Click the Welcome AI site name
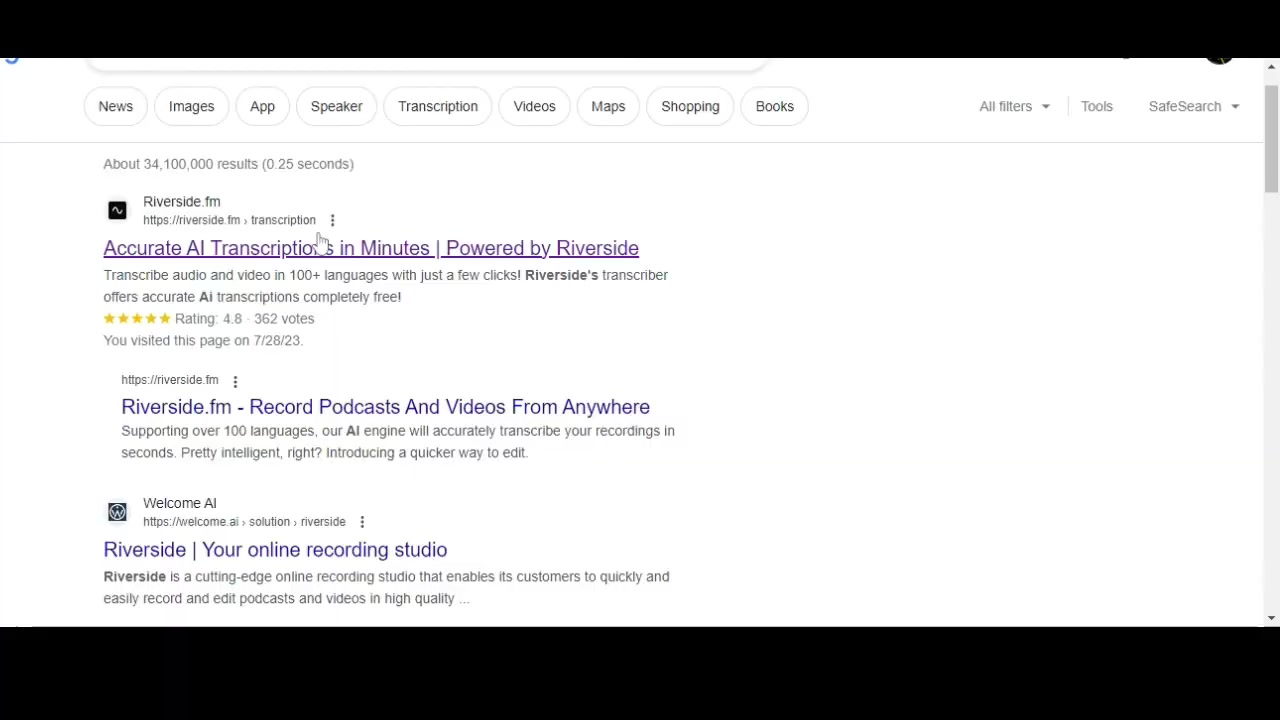The height and width of the screenshot is (720, 1280). coord(180,503)
